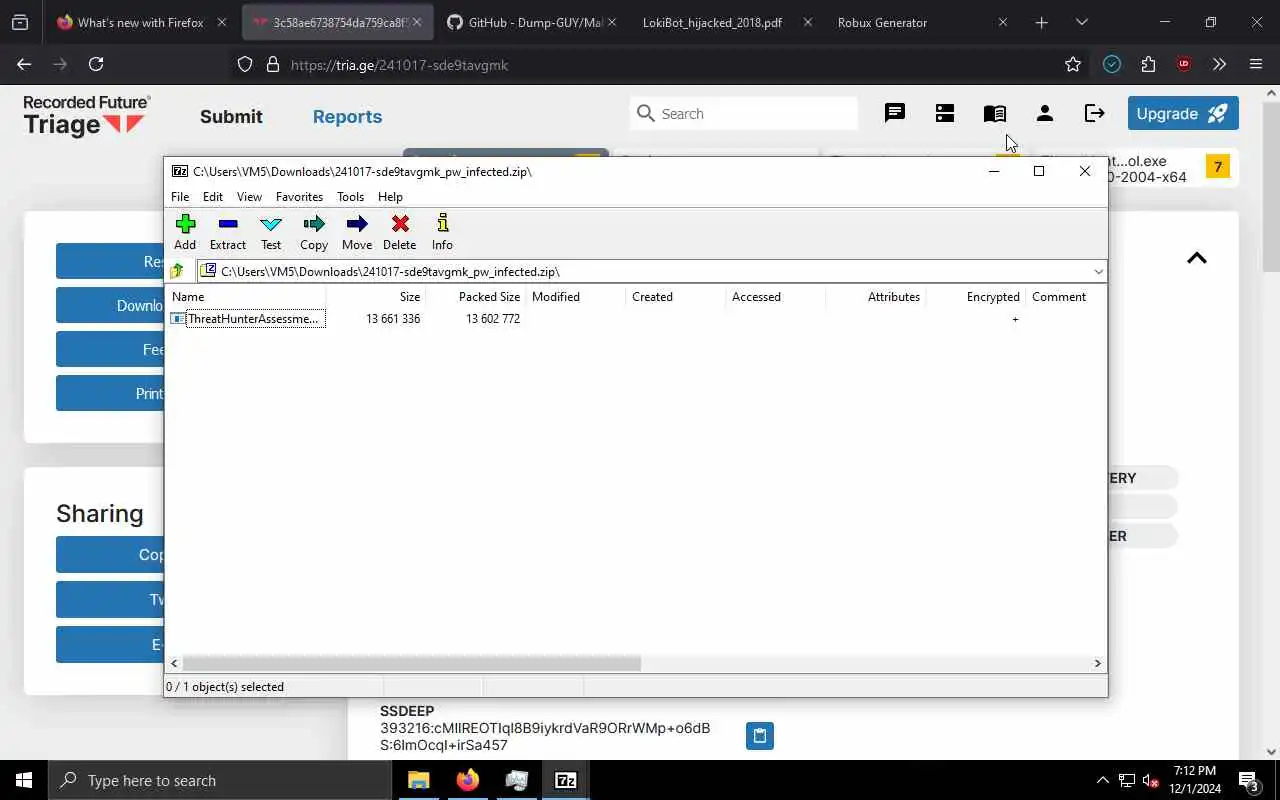This screenshot has height=800, width=1280.
Task: Sort by Comment column header
Action: point(1065,297)
